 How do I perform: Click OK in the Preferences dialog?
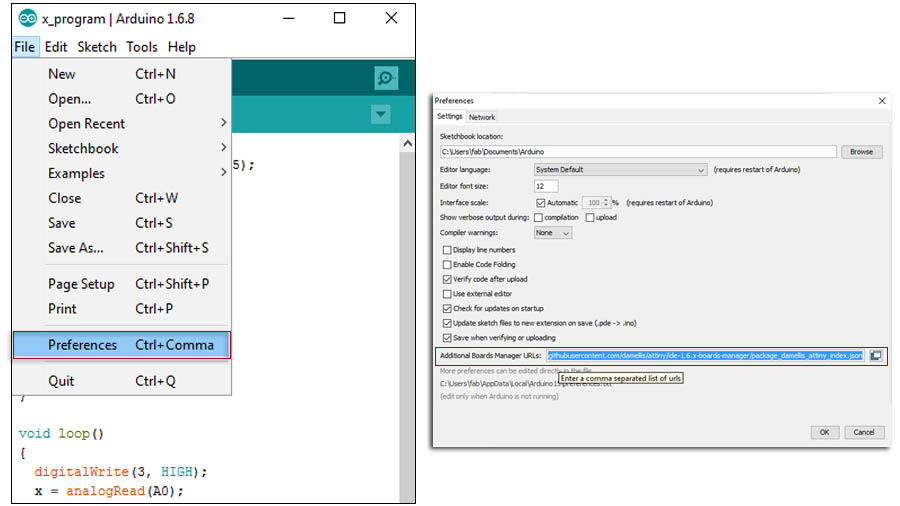[x=824, y=432]
